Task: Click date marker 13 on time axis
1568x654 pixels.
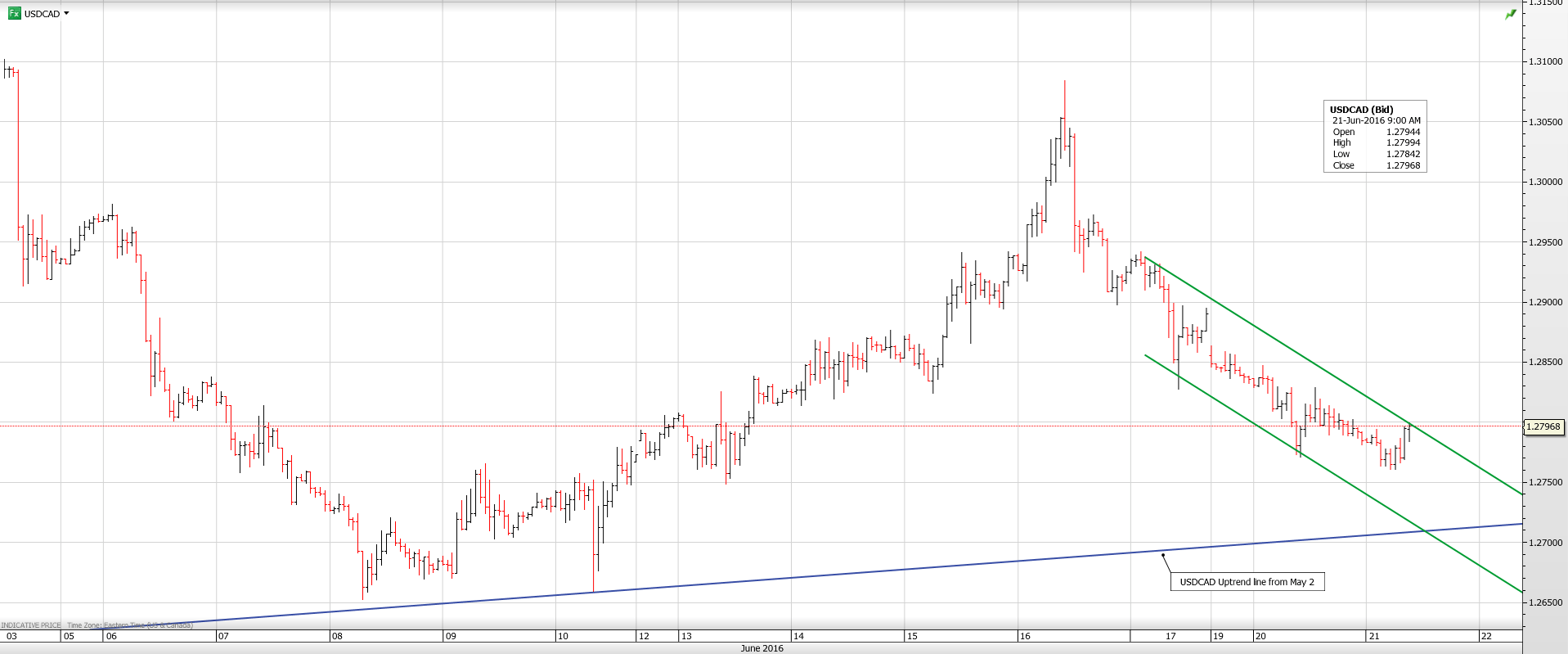Action: click(686, 636)
